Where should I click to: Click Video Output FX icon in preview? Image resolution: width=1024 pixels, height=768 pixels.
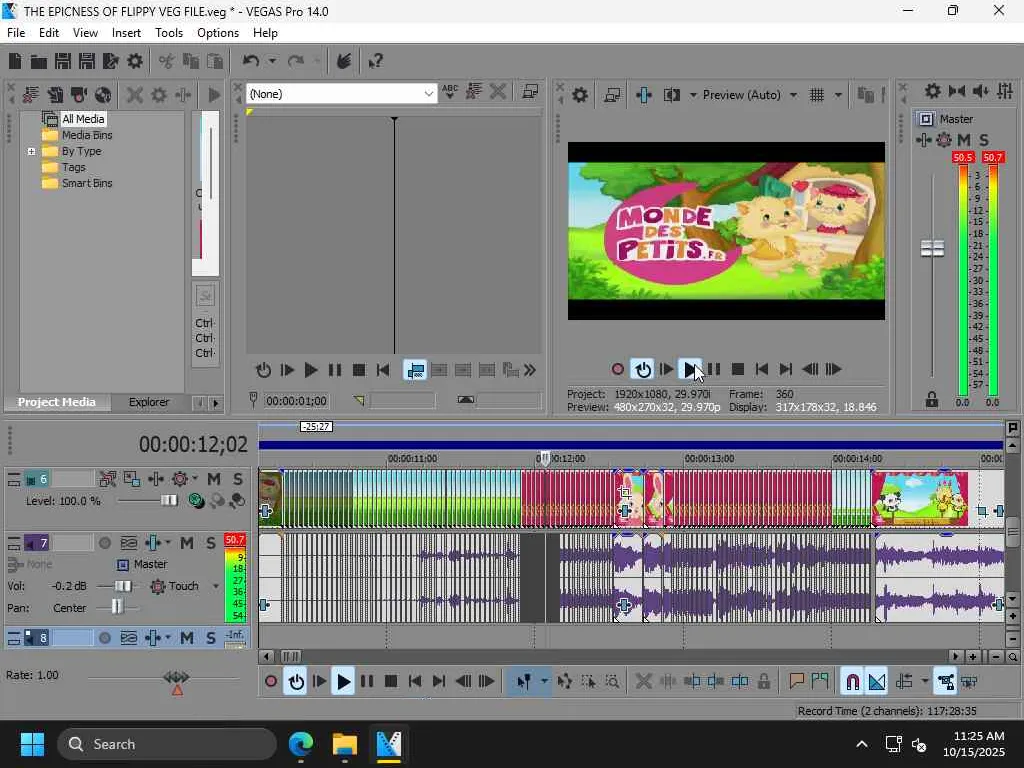point(643,95)
